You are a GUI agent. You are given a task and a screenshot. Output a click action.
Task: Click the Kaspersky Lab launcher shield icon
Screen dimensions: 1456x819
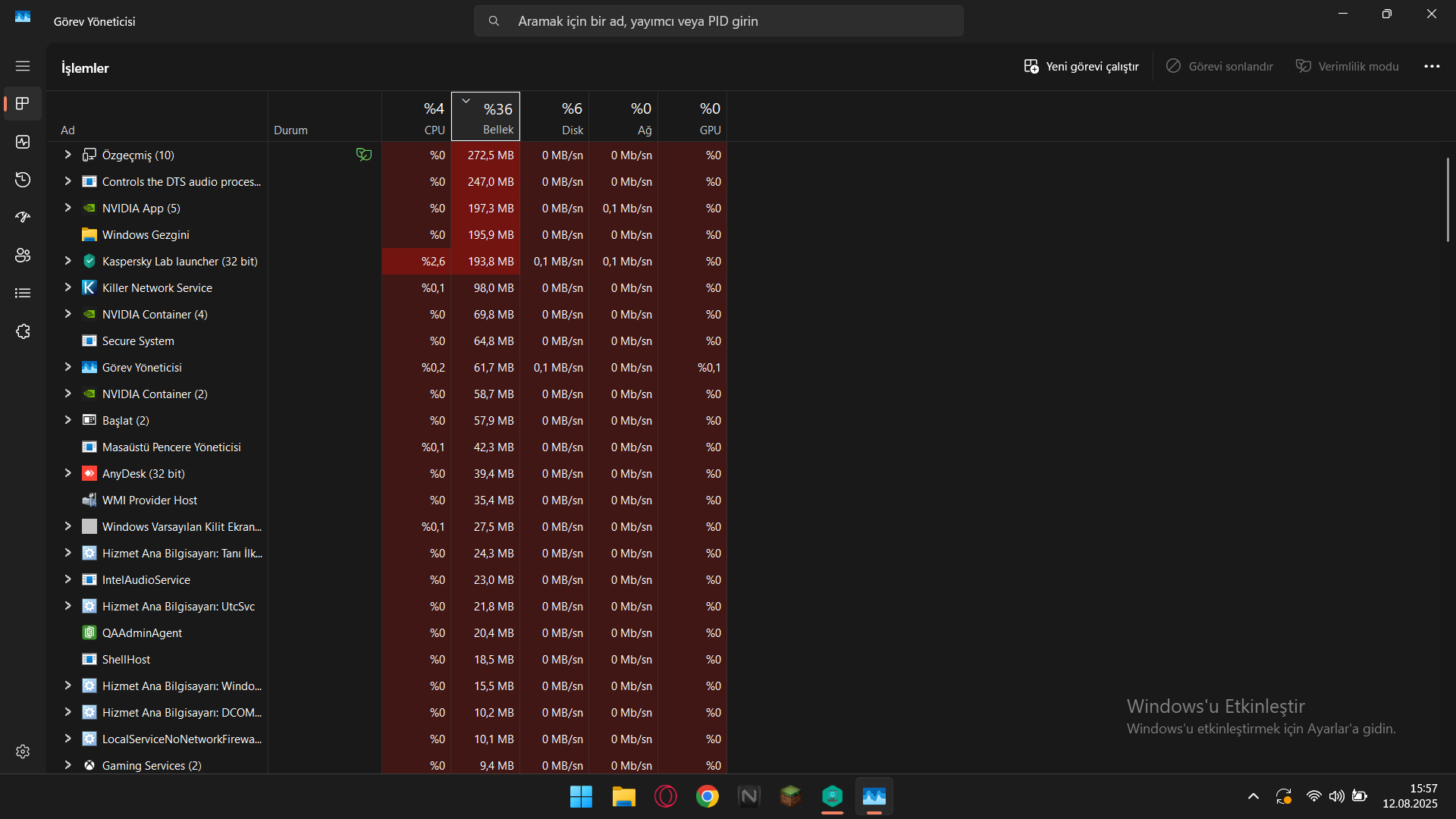click(x=89, y=262)
